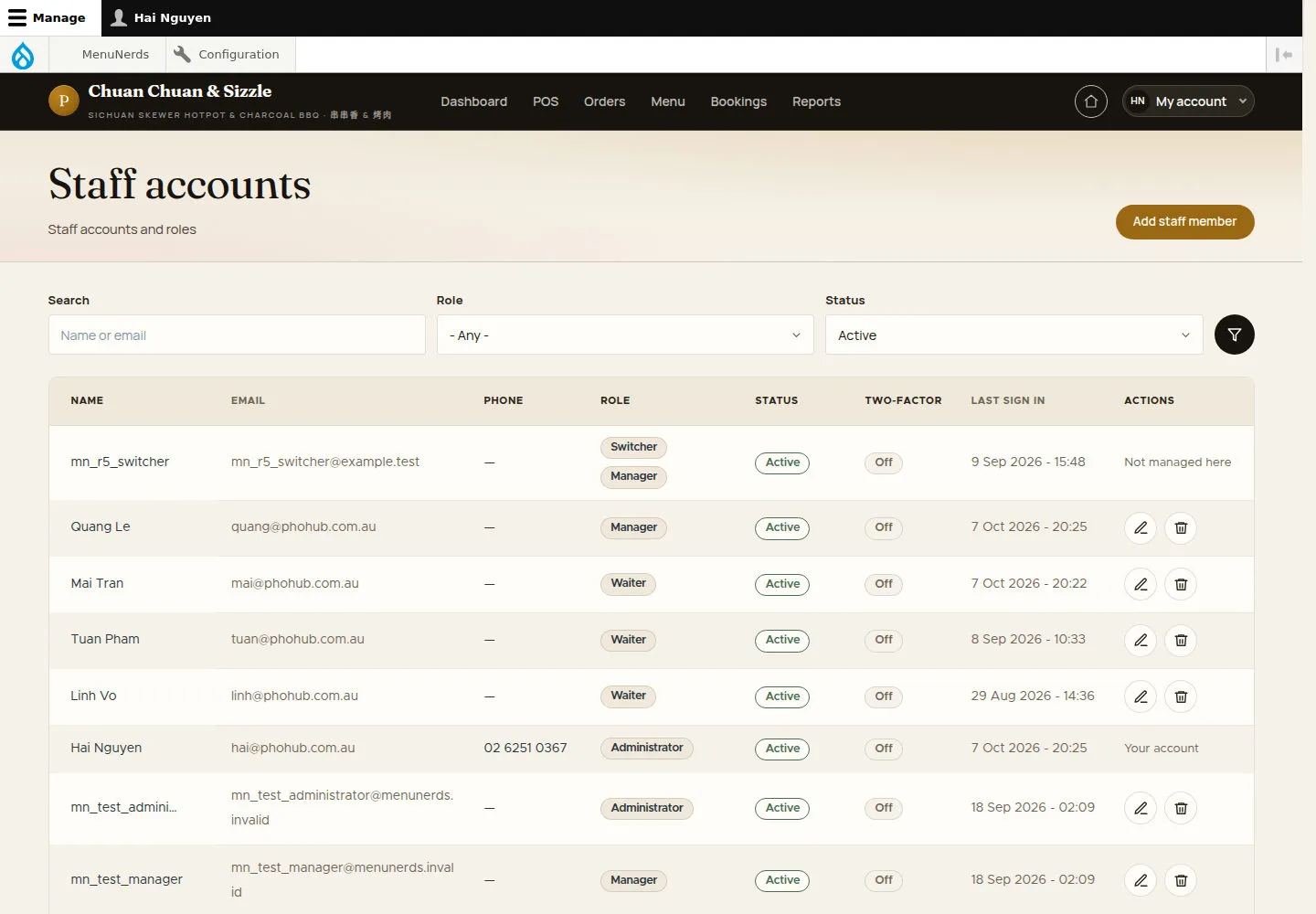Image resolution: width=1316 pixels, height=914 pixels.
Task: Delete Quang Le's staff account
Action: pos(1181,527)
